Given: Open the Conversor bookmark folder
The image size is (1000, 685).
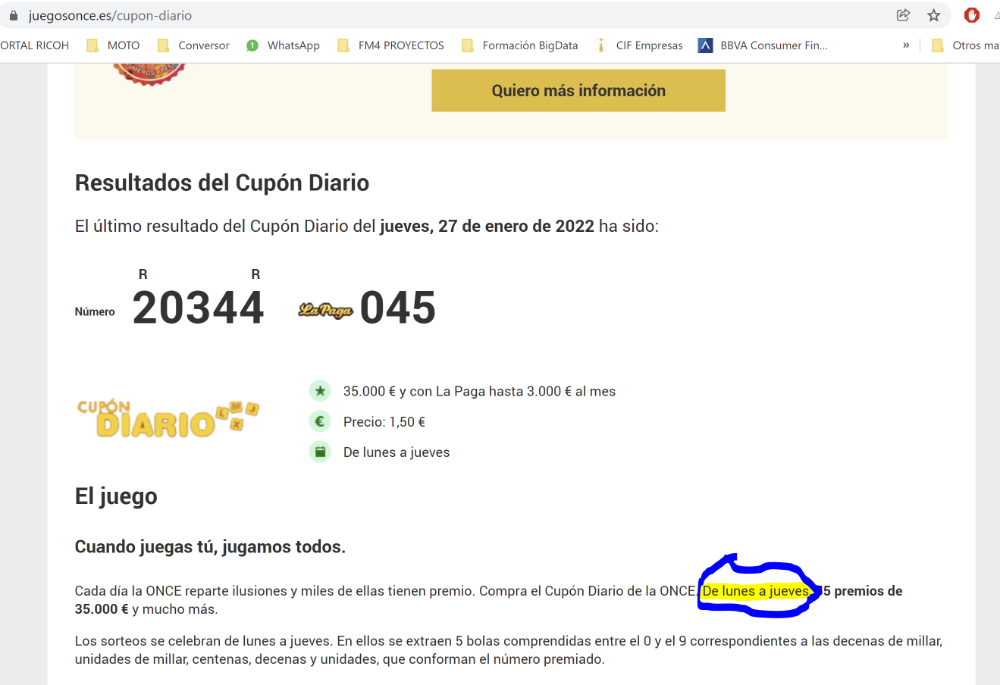Looking at the screenshot, I should (193, 45).
